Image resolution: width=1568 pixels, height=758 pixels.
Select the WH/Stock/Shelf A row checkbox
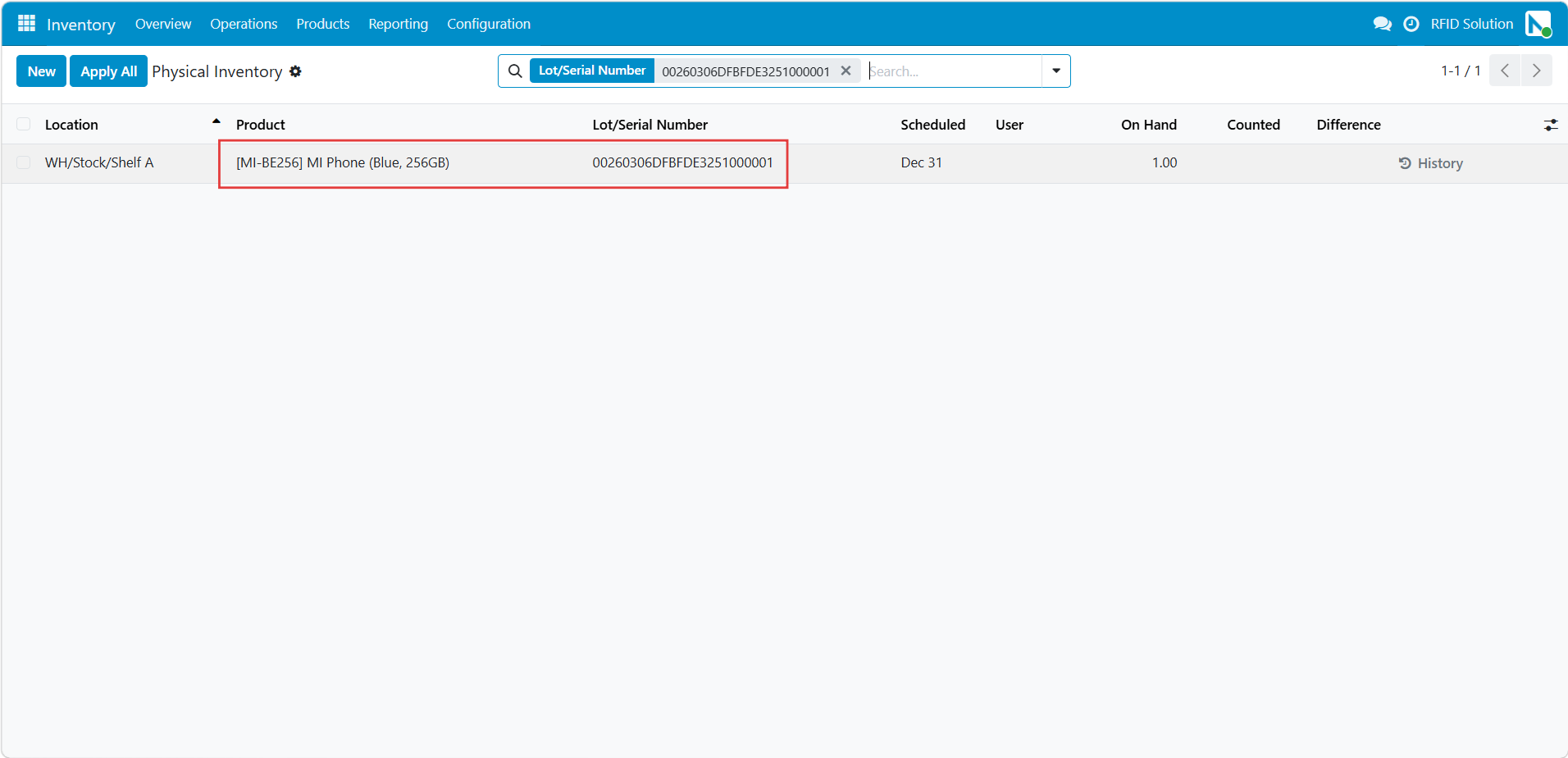(24, 162)
